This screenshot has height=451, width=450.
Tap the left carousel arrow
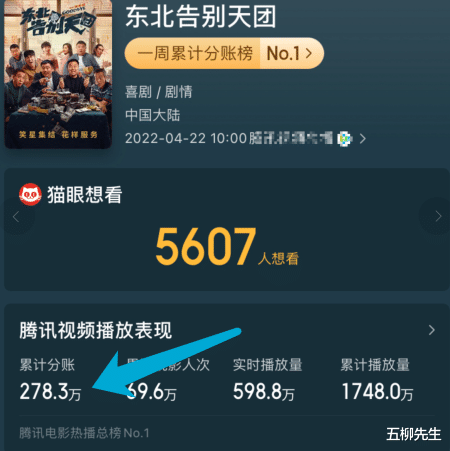[16, 217]
